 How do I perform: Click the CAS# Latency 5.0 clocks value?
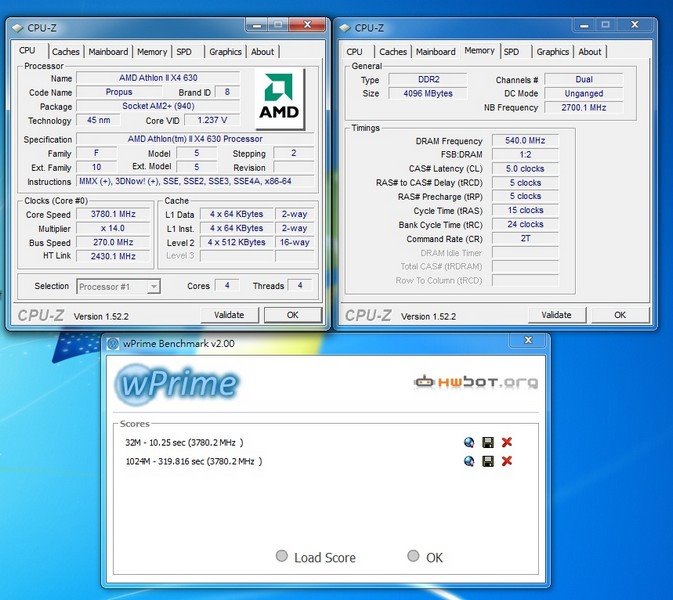pos(525,169)
